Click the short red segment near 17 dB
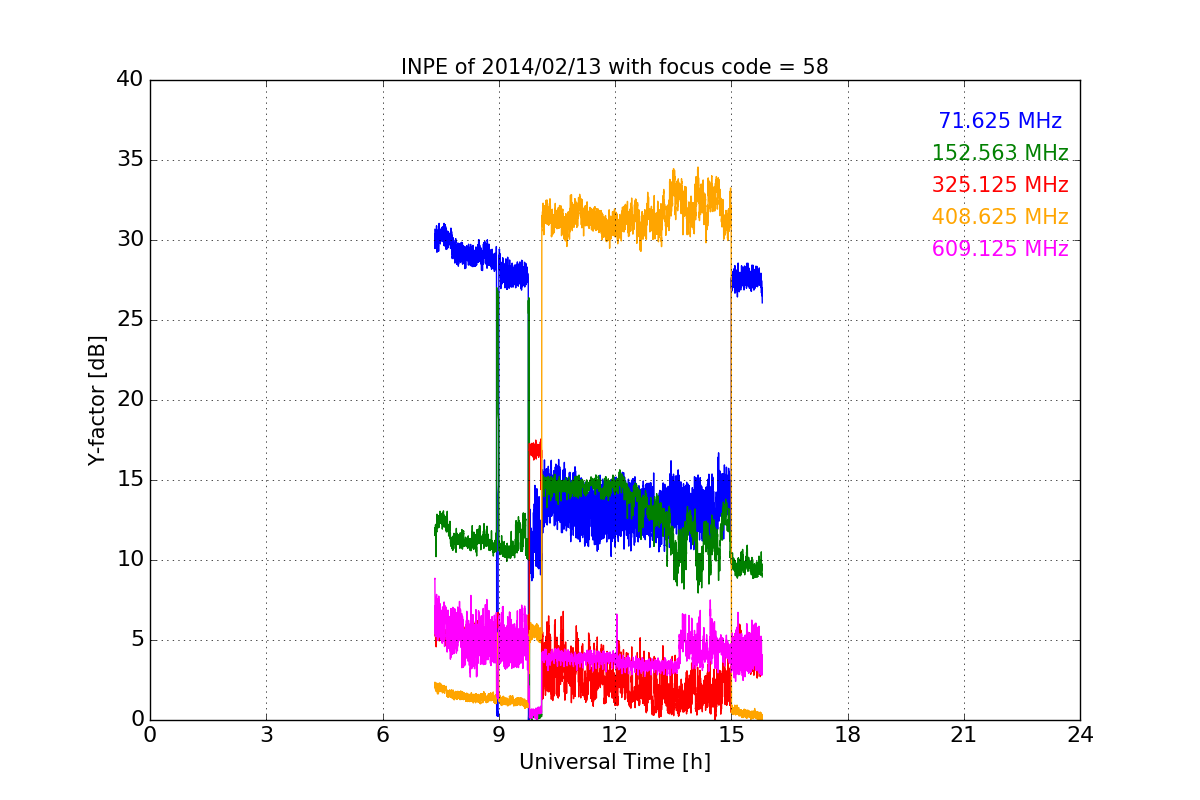The width and height of the screenshot is (1200, 800). click(x=535, y=449)
